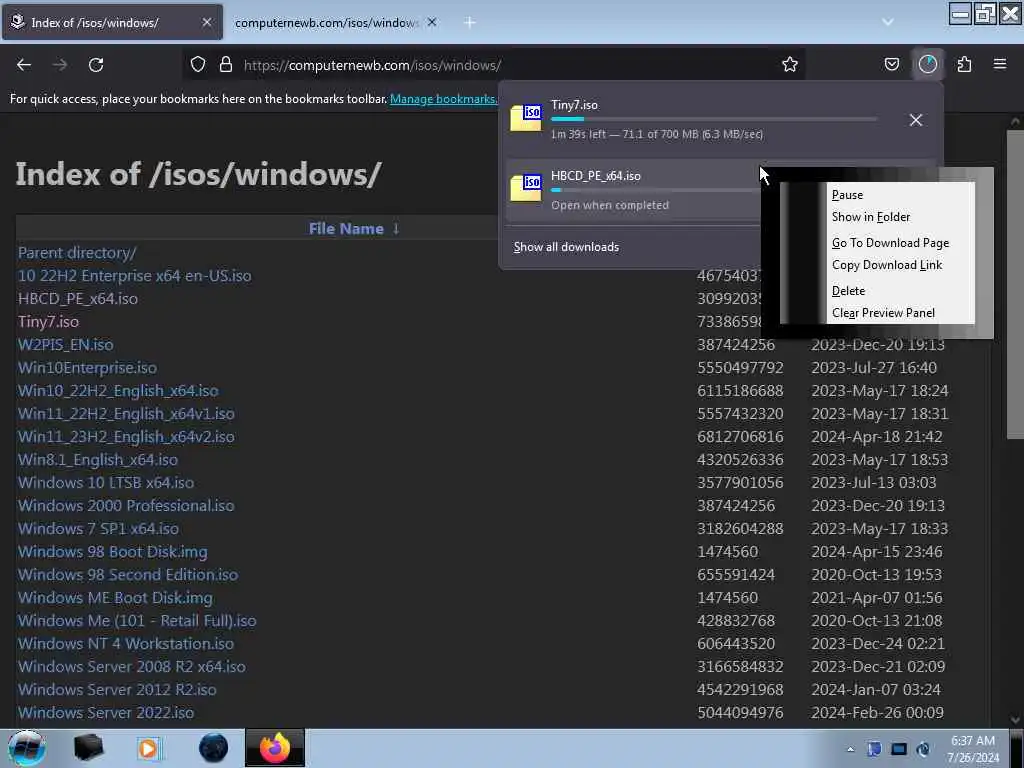Open the W2PIS_EN.iso link
The width and height of the screenshot is (1024, 768).
click(x=65, y=344)
